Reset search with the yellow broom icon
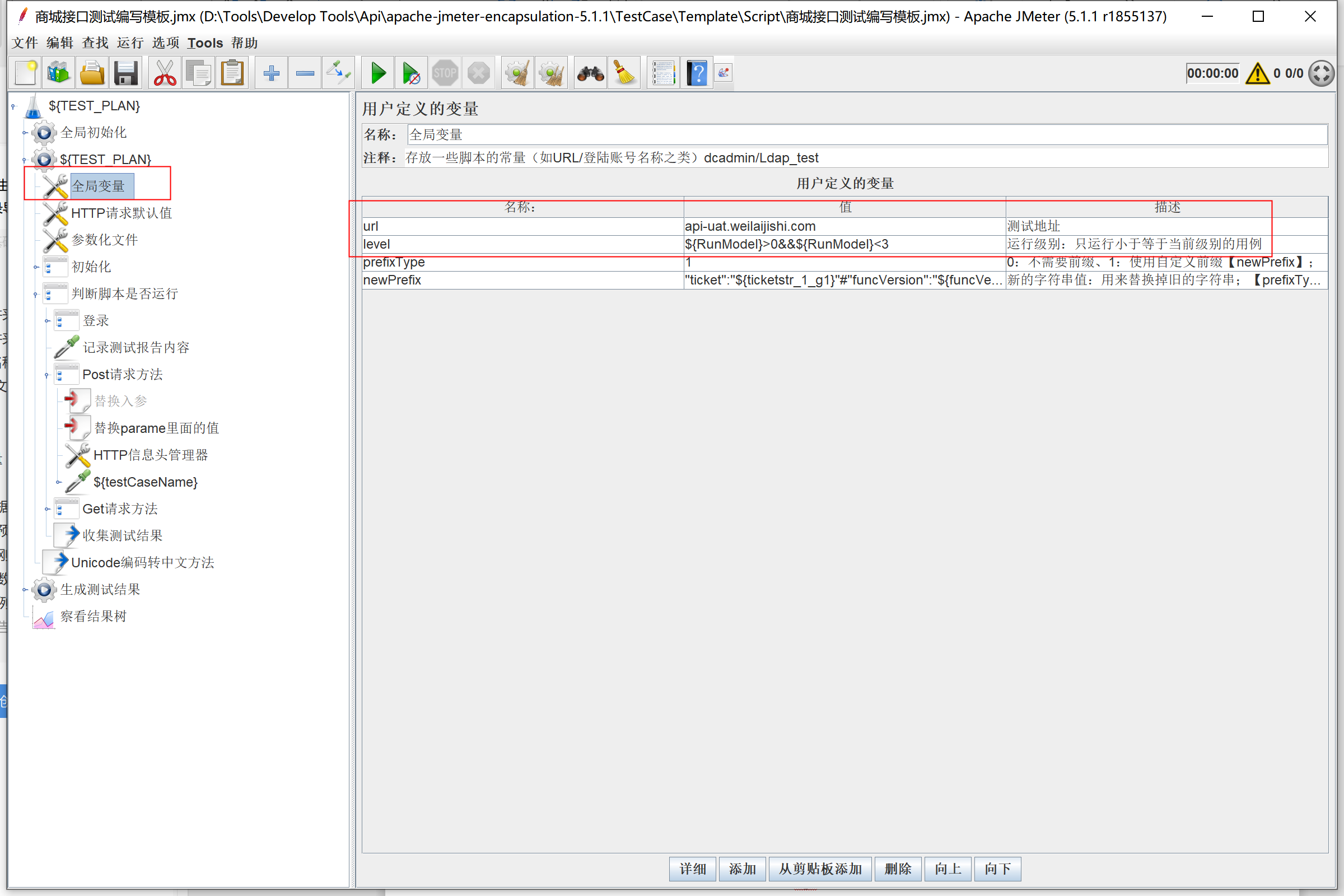 (x=624, y=73)
